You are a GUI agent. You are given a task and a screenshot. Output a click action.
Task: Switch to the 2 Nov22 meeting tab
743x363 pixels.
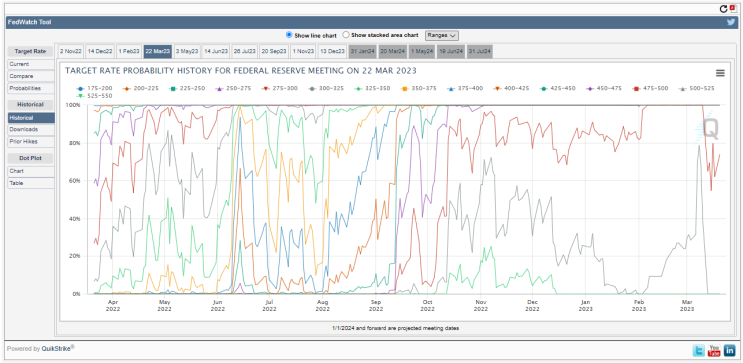point(71,51)
